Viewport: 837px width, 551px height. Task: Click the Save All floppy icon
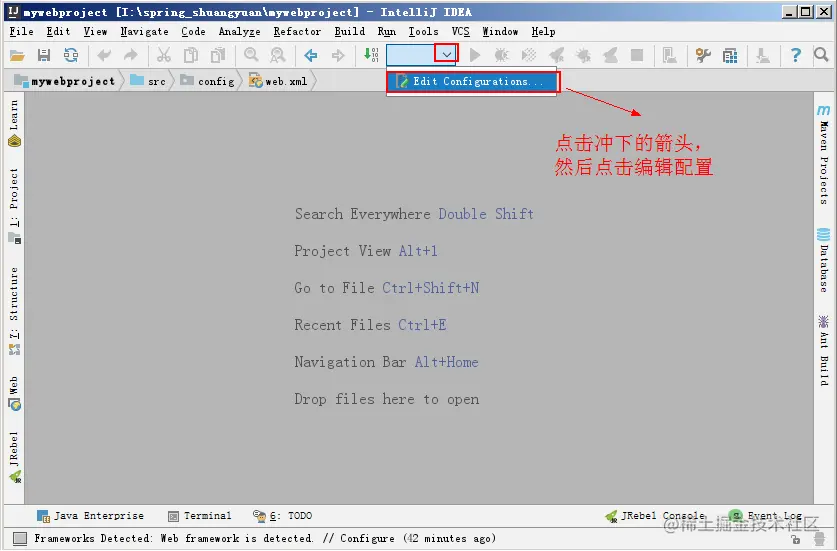coord(44,55)
